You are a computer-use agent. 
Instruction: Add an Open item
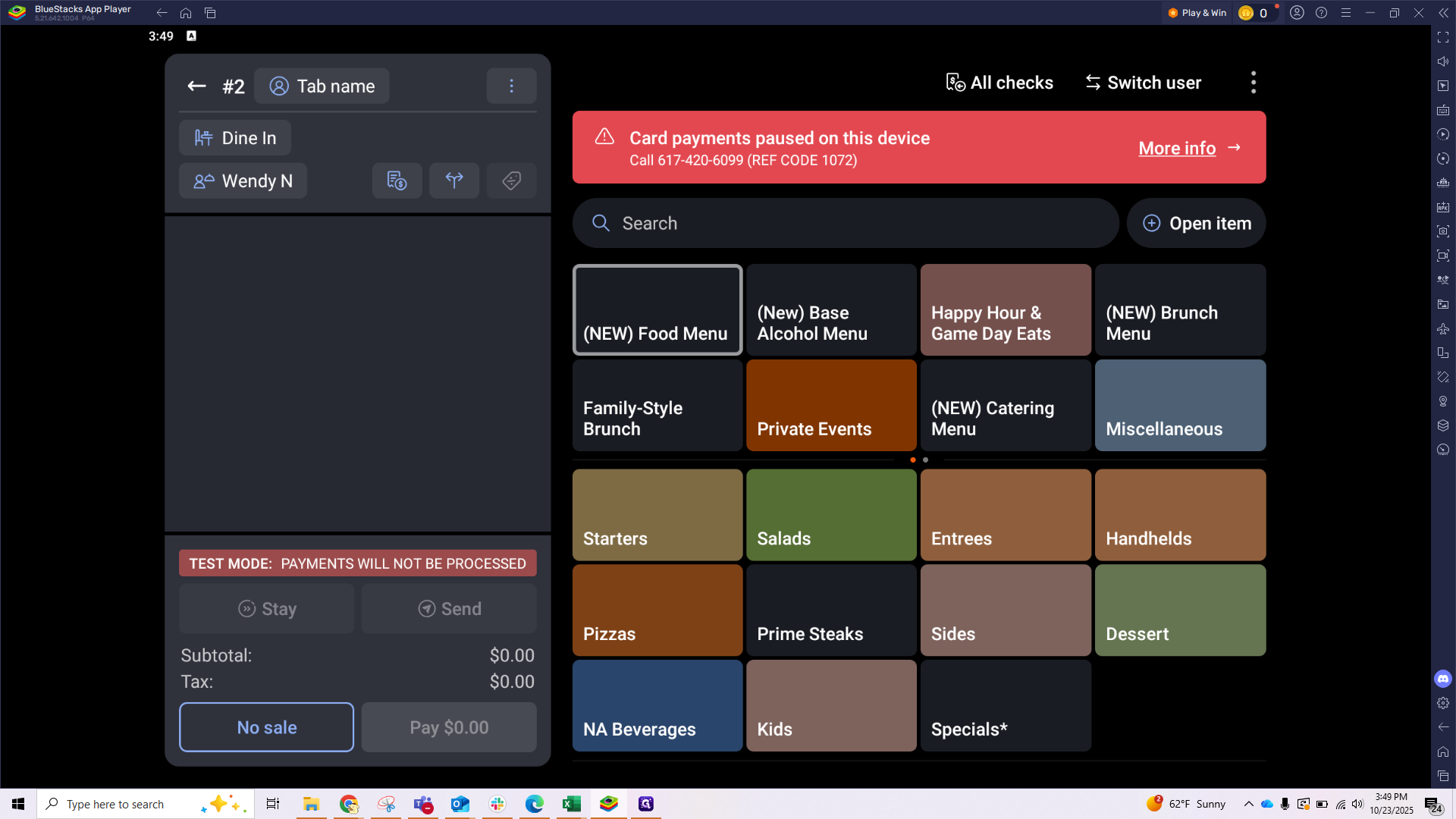pos(1196,224)
